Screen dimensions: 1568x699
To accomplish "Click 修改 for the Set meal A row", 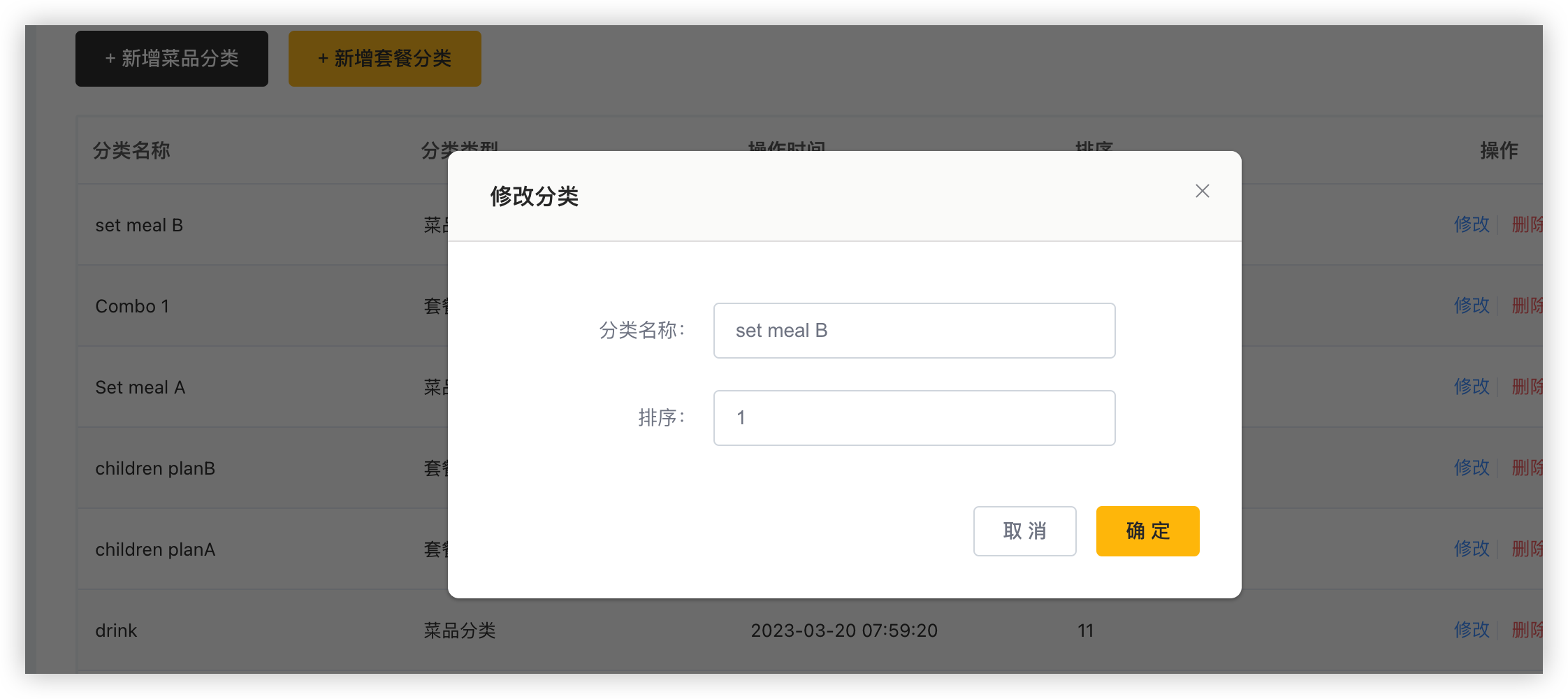I will tap(1472, 387).
